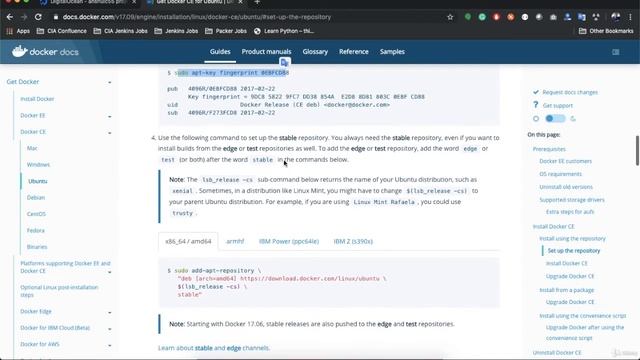Click the Request docs changes checkmark icon
Screen dimensions: 640x360
(x=536, y=92)
